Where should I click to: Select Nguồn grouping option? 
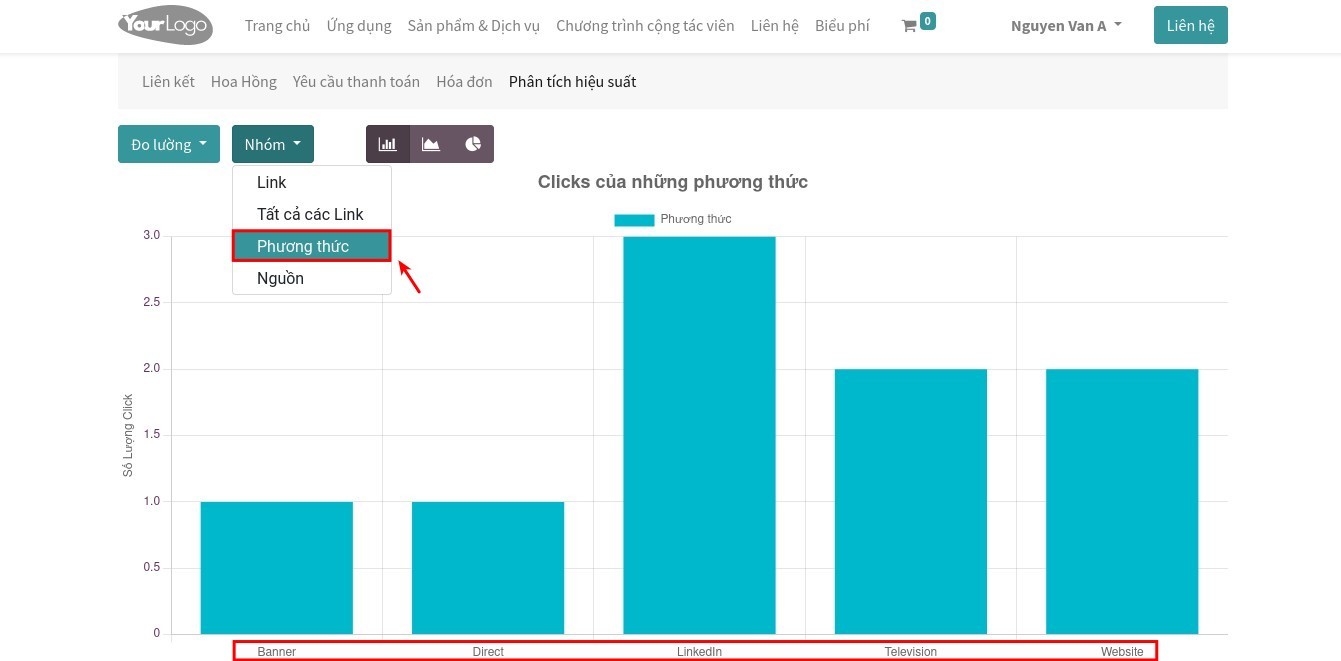(311, 278)
